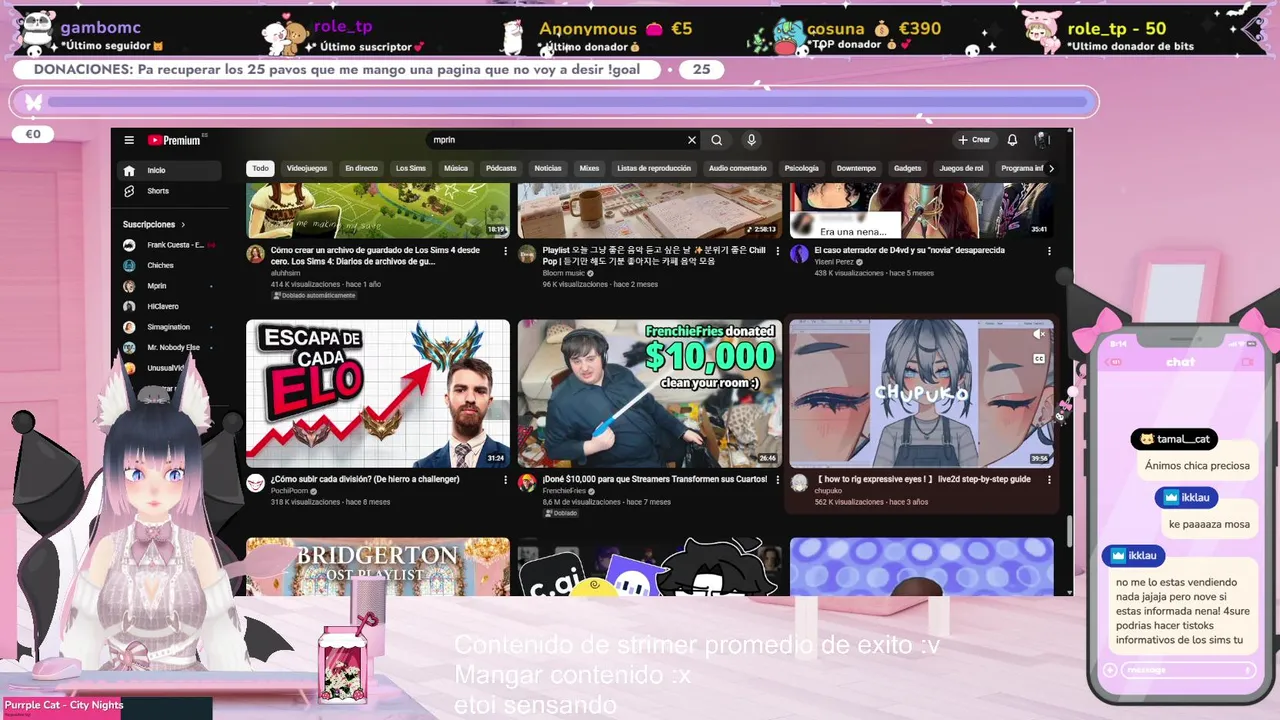Select the Mixes filter chip

click(x=589, y=169)
